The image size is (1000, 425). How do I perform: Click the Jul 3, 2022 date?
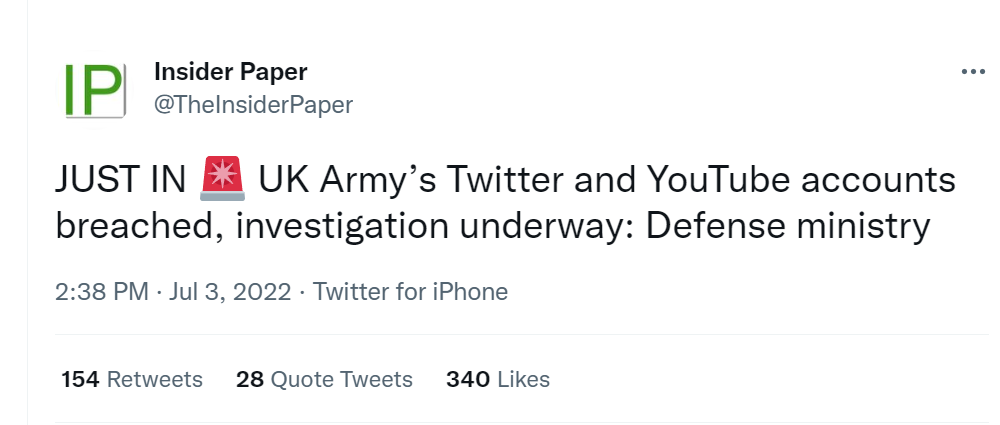coord(230,292)
